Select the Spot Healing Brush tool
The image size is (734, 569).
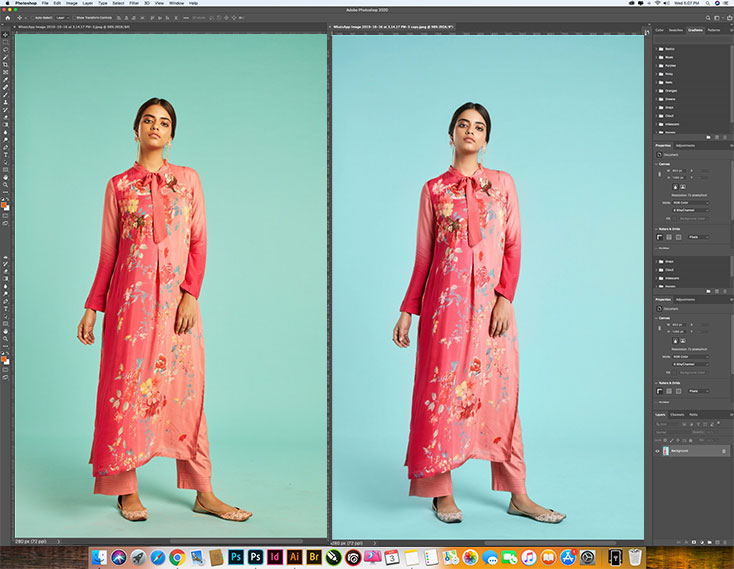[6, 87]
